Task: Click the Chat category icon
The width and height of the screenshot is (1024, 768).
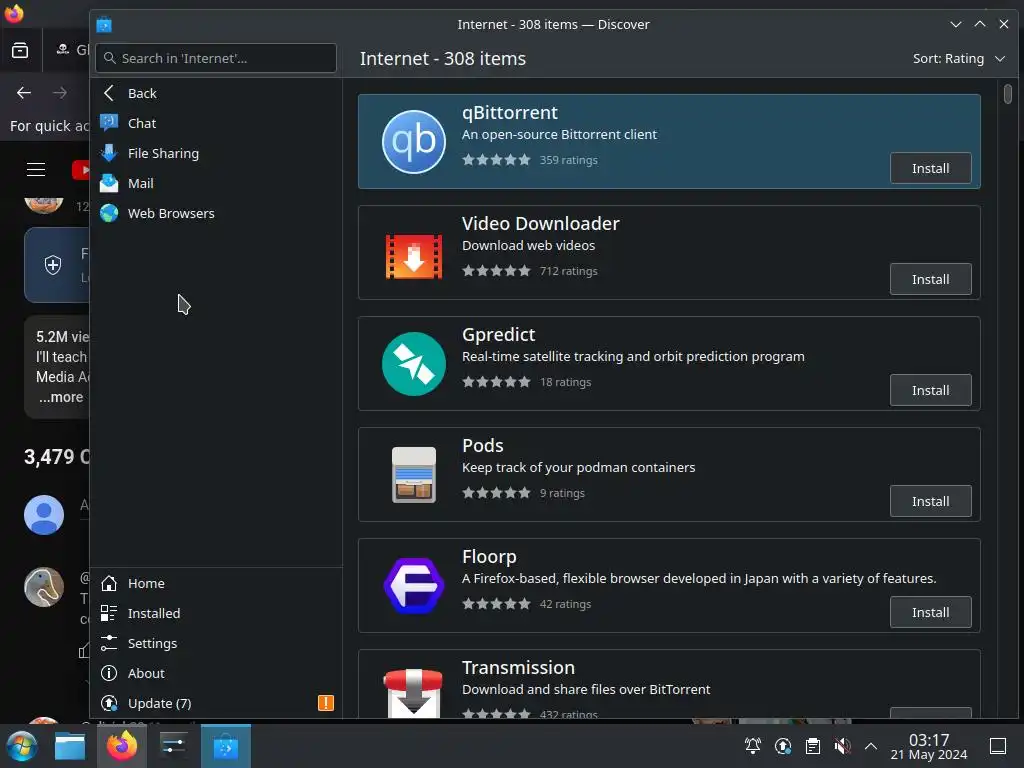Action: click(109, 123)
